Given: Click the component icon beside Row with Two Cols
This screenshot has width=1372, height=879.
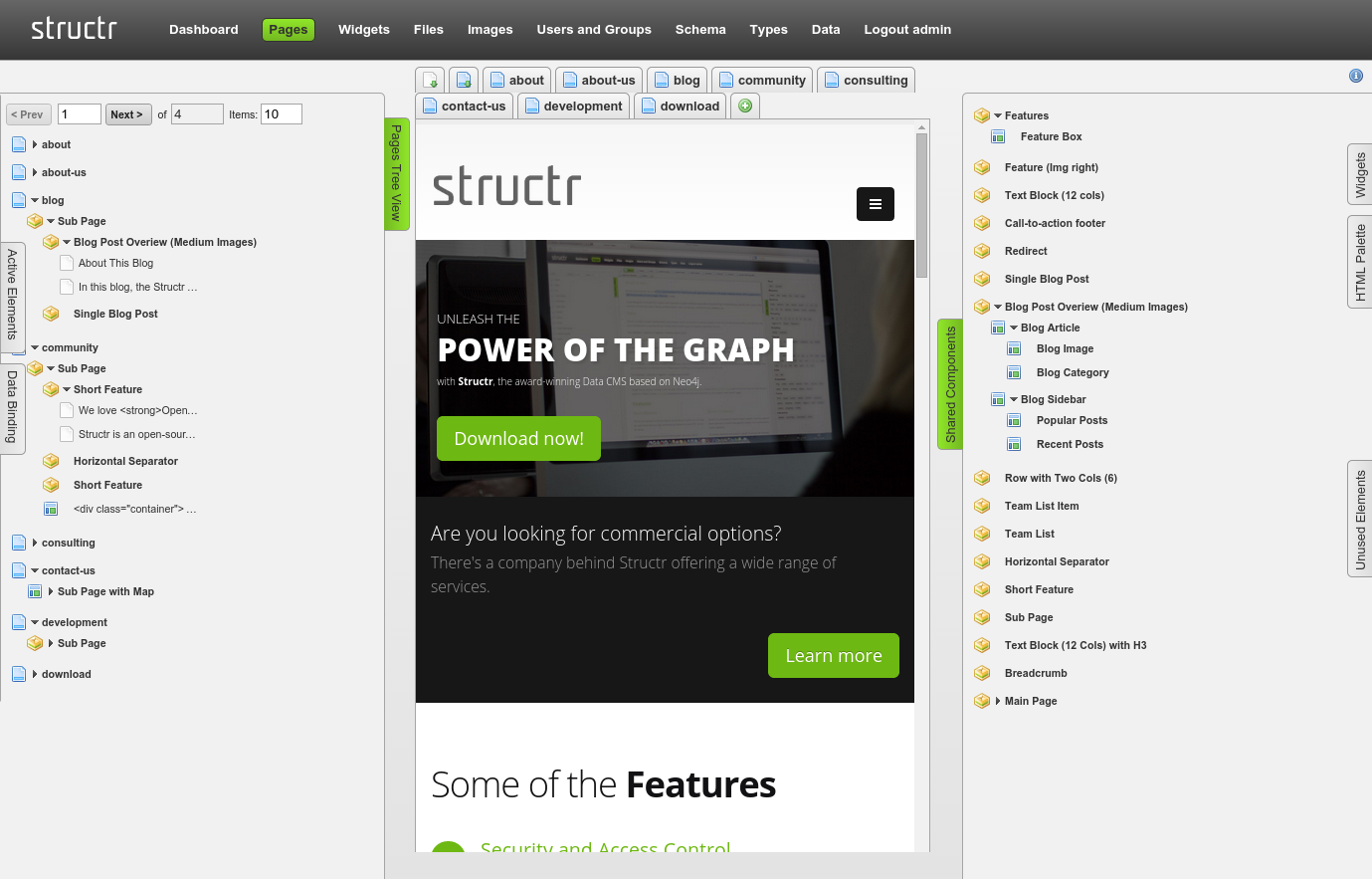Looking at the screenshot, I should pos(982,478).
